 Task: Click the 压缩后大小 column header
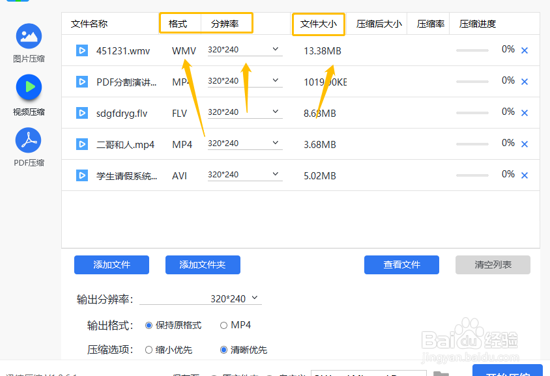tap(379, 24)
